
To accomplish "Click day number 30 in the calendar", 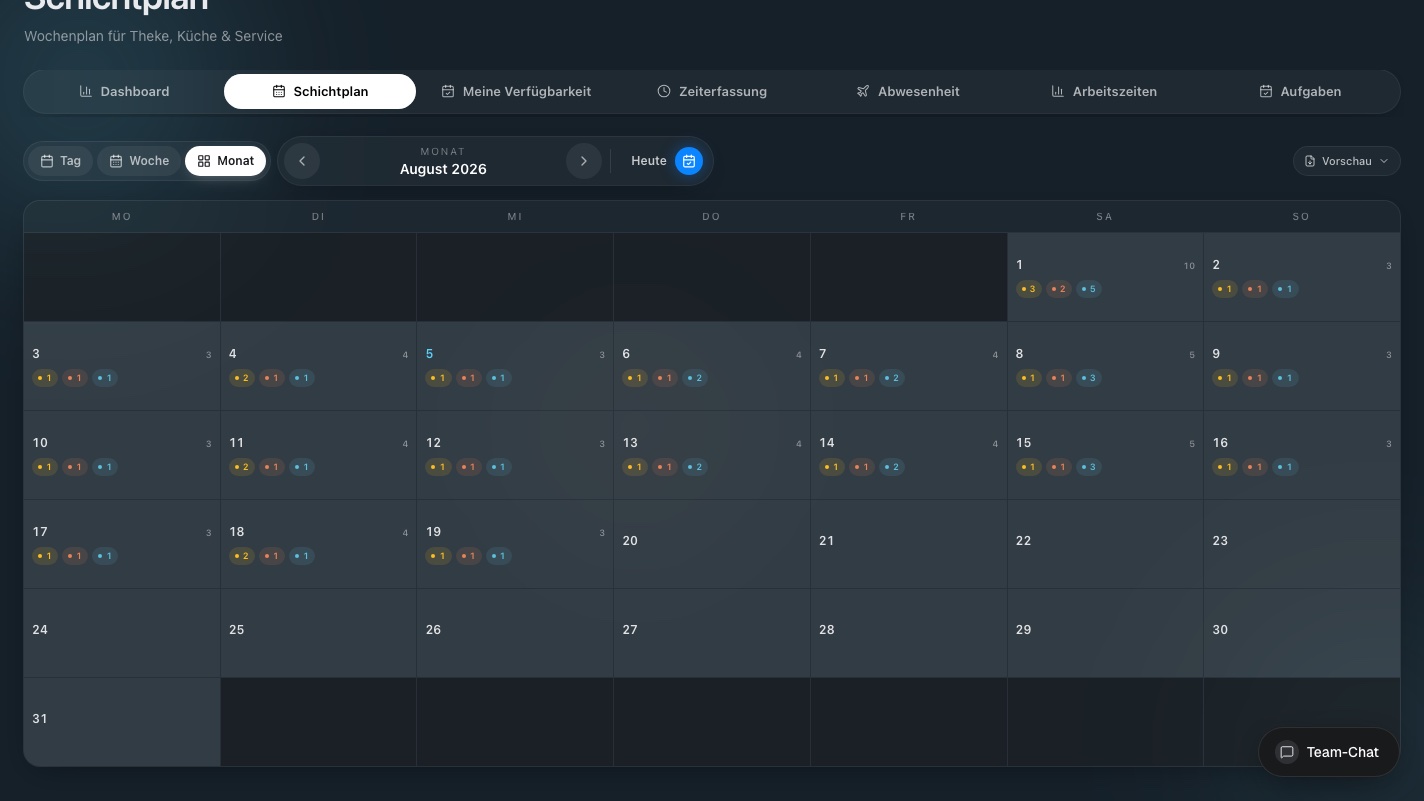I will point(1220,630).
